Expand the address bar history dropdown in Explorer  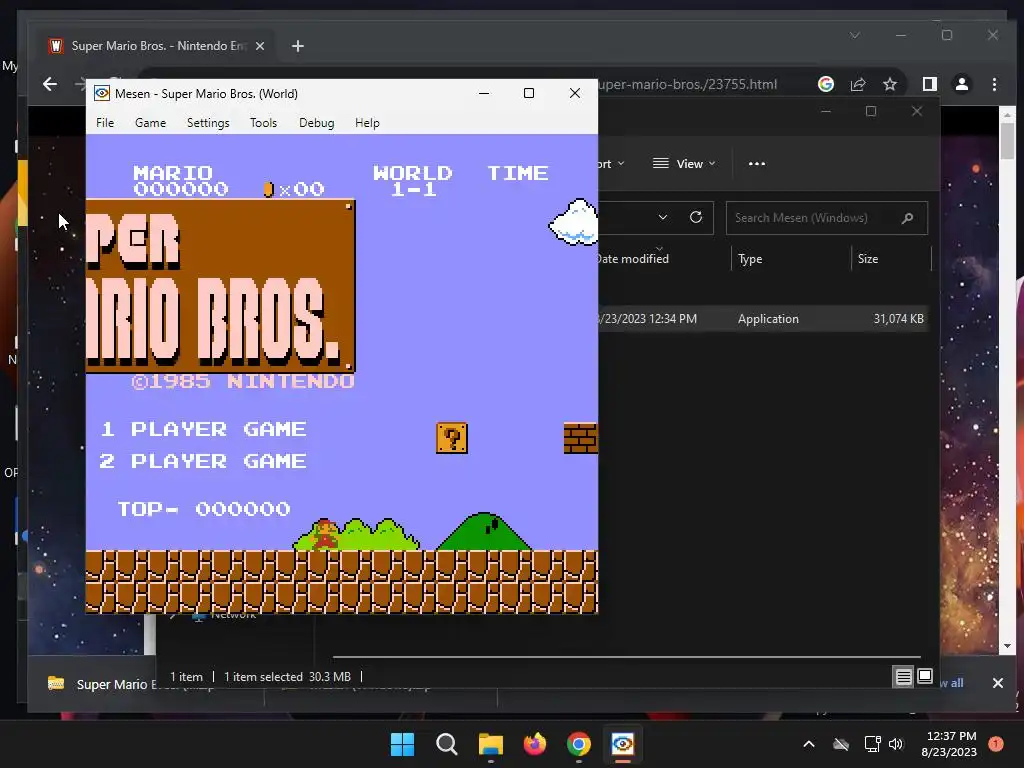pos(663,217)
